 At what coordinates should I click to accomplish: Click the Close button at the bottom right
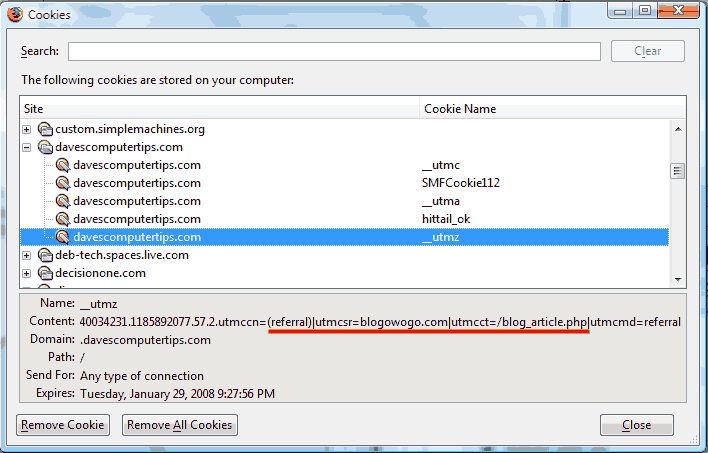pyautogui.click(x=637, y=425)
